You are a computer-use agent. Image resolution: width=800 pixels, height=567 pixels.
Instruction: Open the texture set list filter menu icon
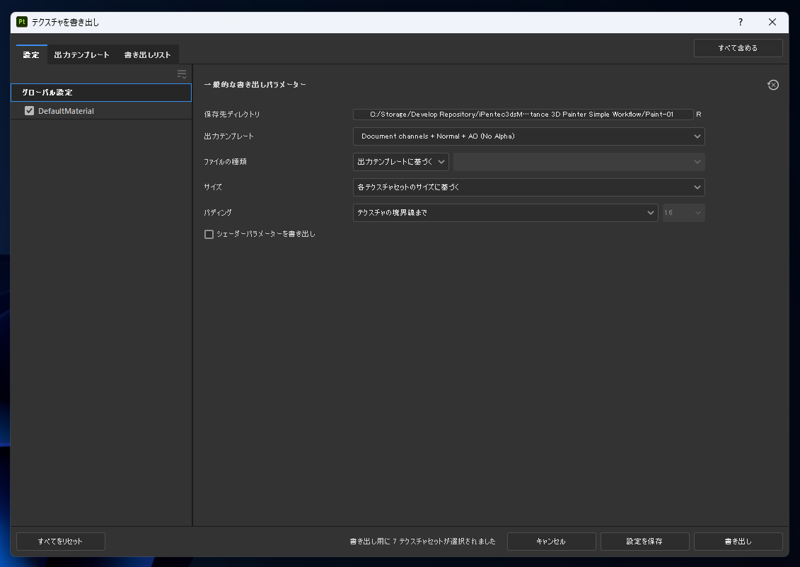coord(182,74)
